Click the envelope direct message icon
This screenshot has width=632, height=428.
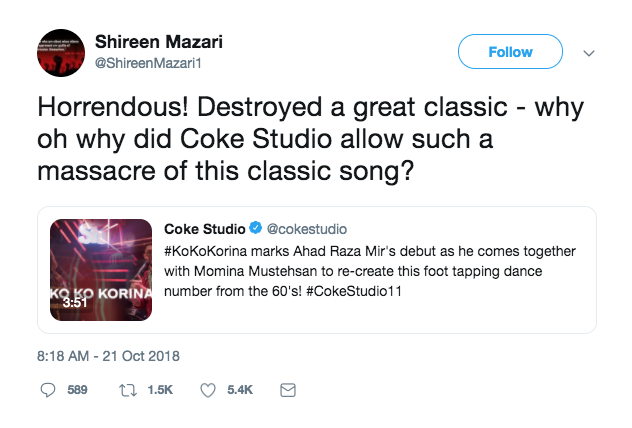(288, 392)
